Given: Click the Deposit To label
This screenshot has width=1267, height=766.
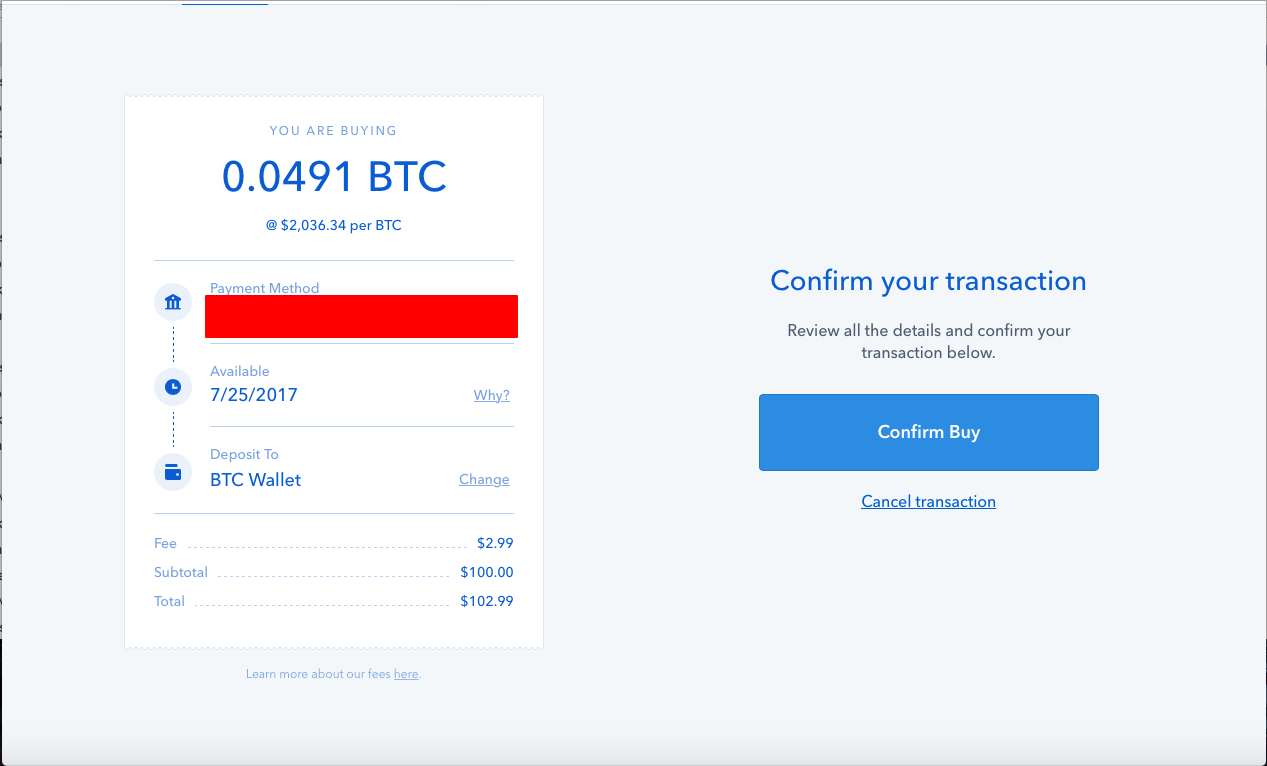Looking at the screenshot, I should pyautogui.click(x=244, y=455).
